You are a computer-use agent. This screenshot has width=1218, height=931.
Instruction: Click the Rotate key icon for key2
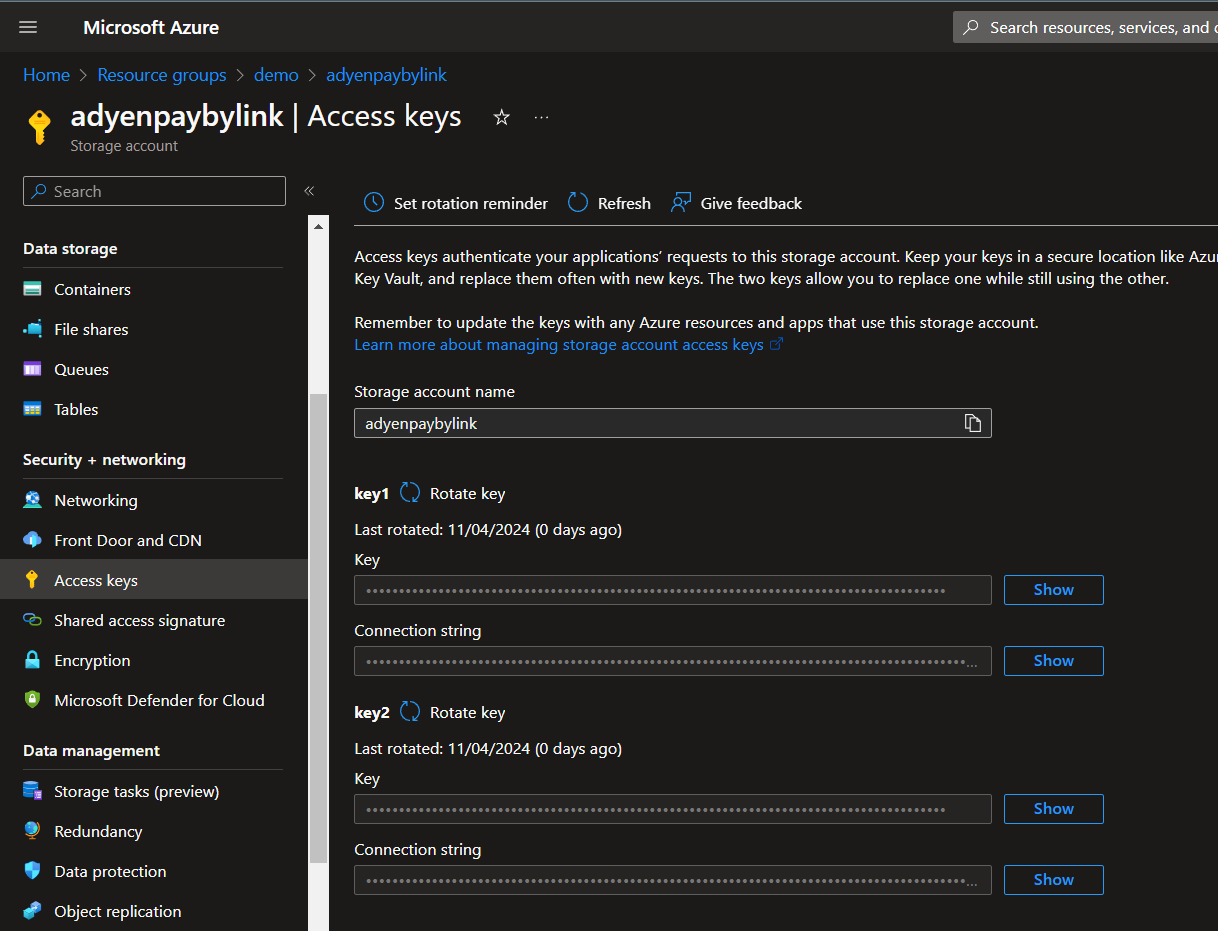pos(410,712)
